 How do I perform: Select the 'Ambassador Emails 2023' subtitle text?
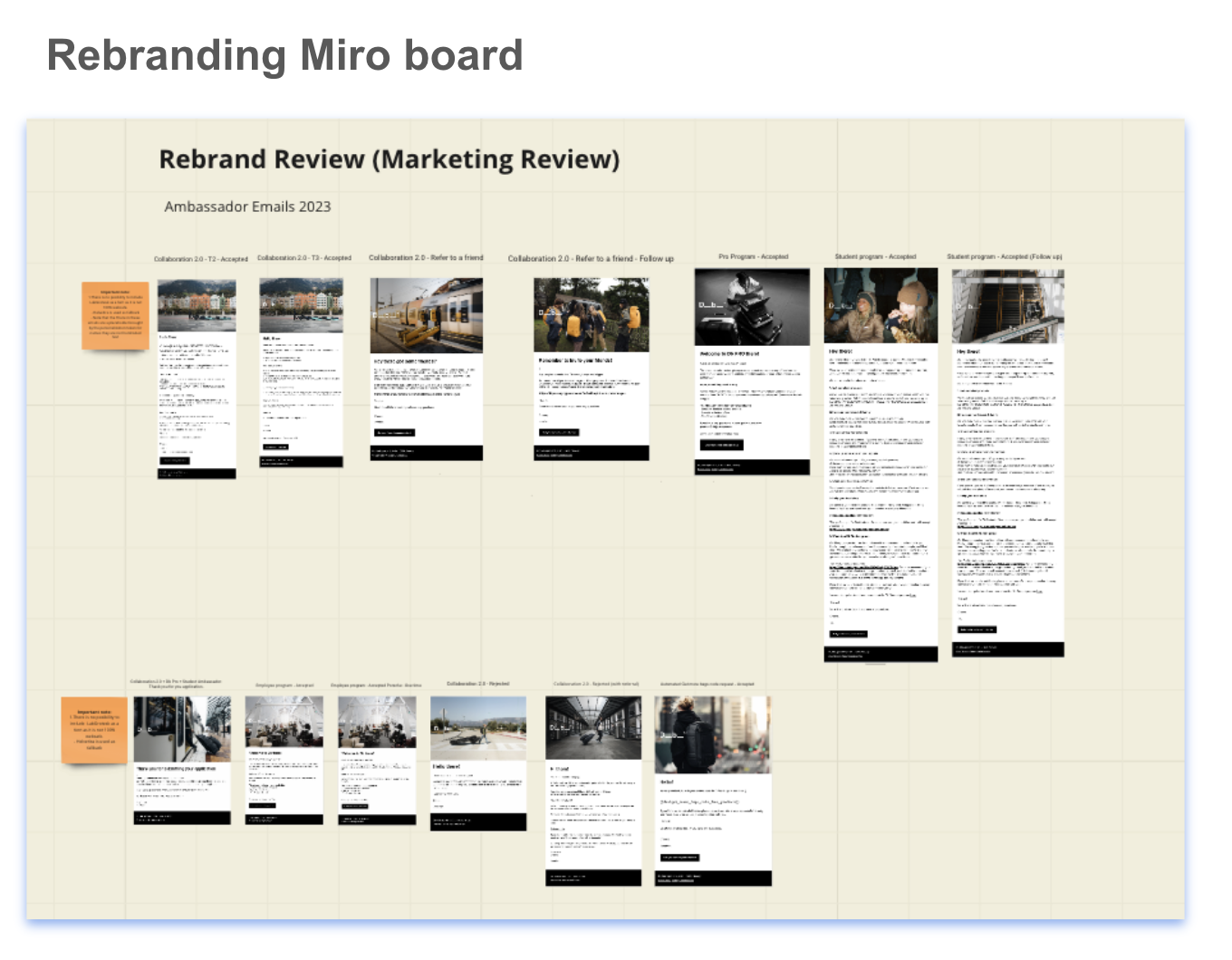247,206
